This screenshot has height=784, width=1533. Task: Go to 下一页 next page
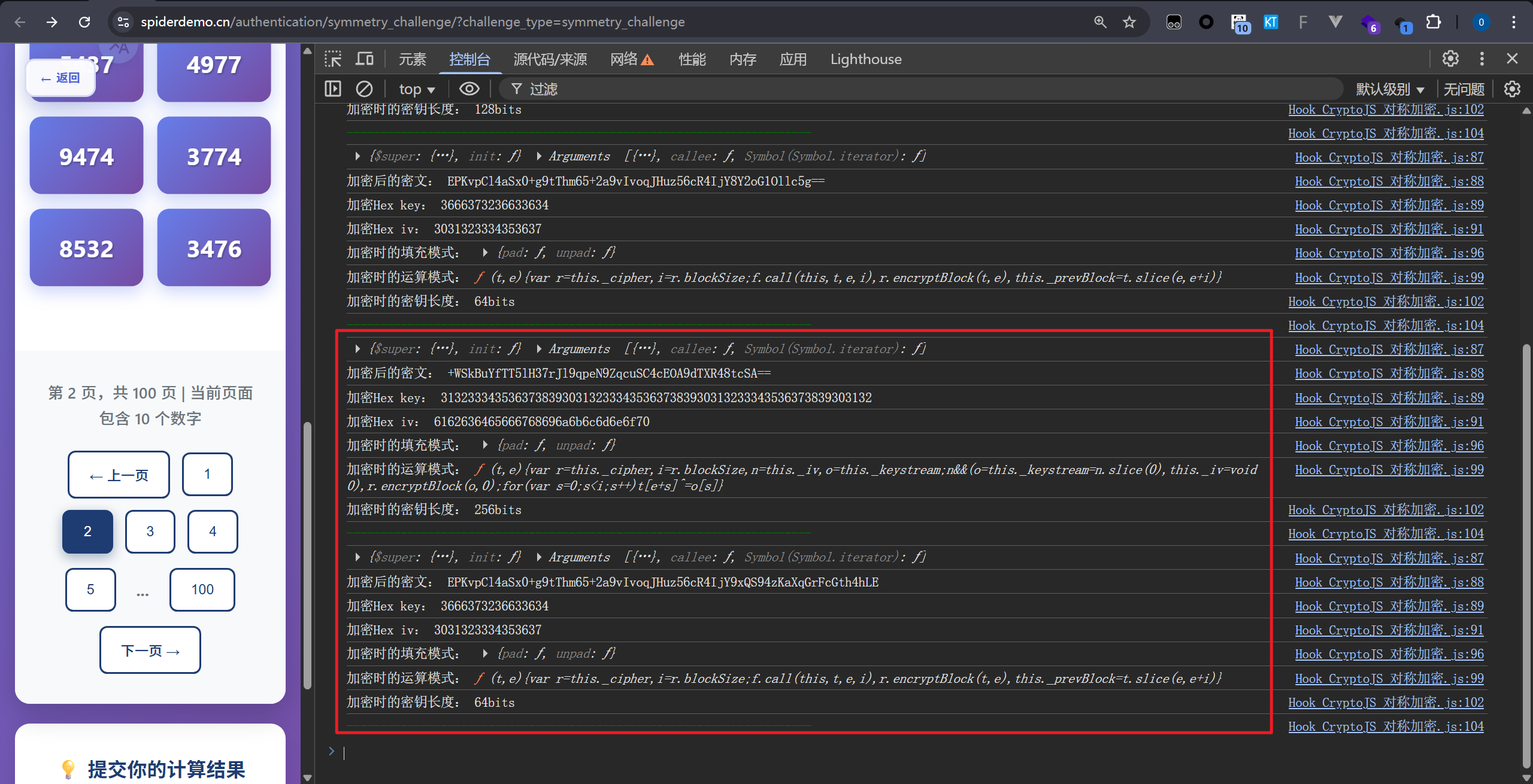(x=150, y=651)
